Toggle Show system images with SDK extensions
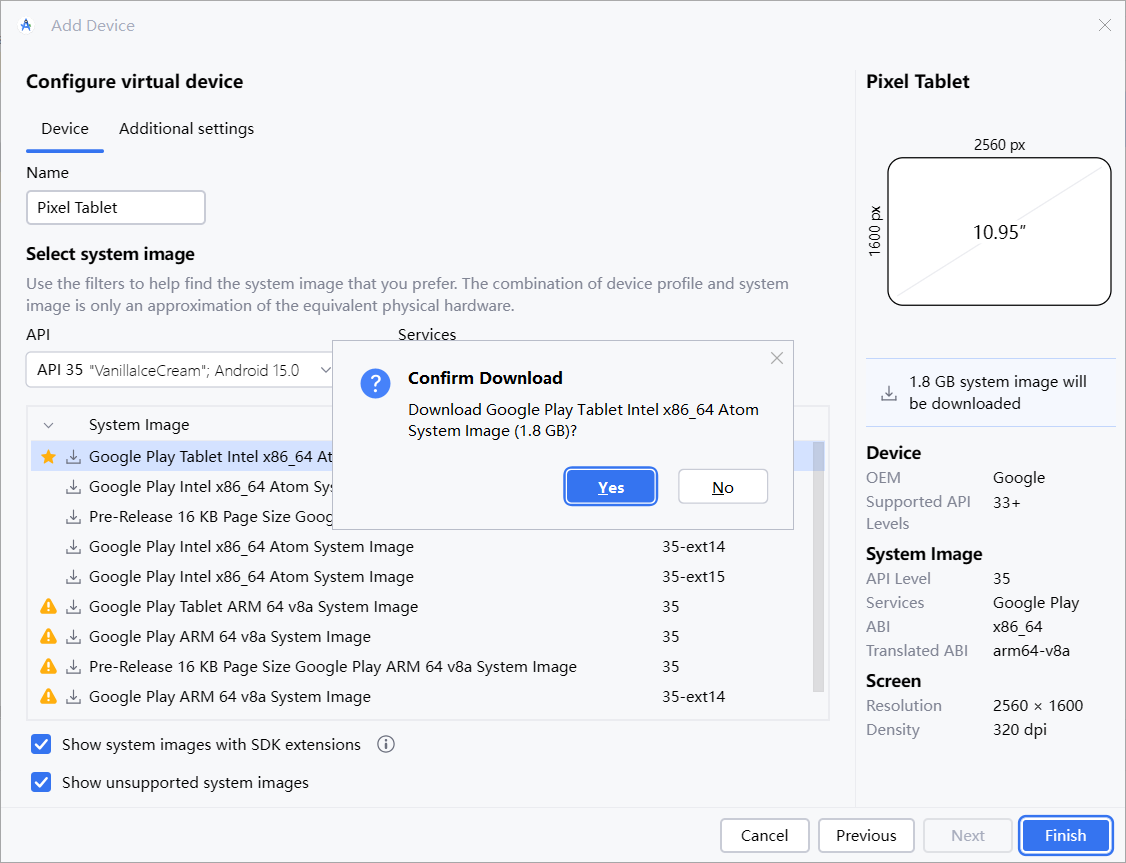 (x=41, y=745)
